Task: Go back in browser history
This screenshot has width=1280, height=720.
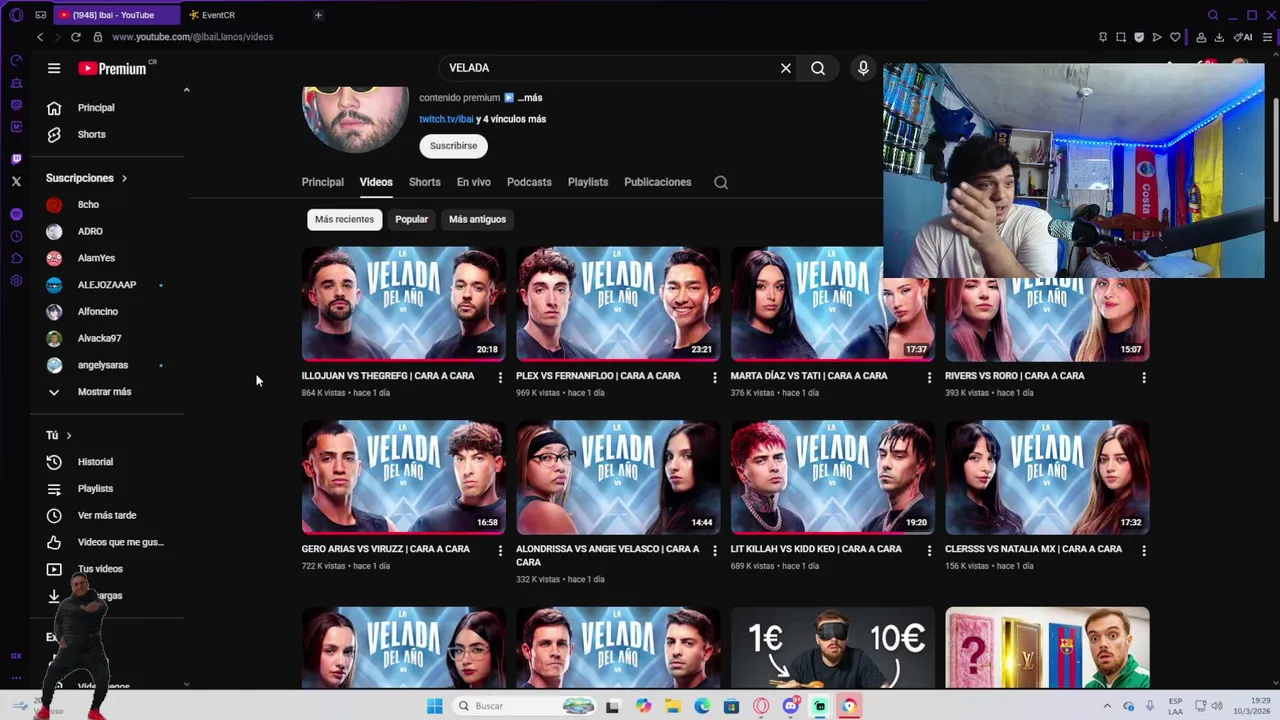Action: click(x=40, y=37)
